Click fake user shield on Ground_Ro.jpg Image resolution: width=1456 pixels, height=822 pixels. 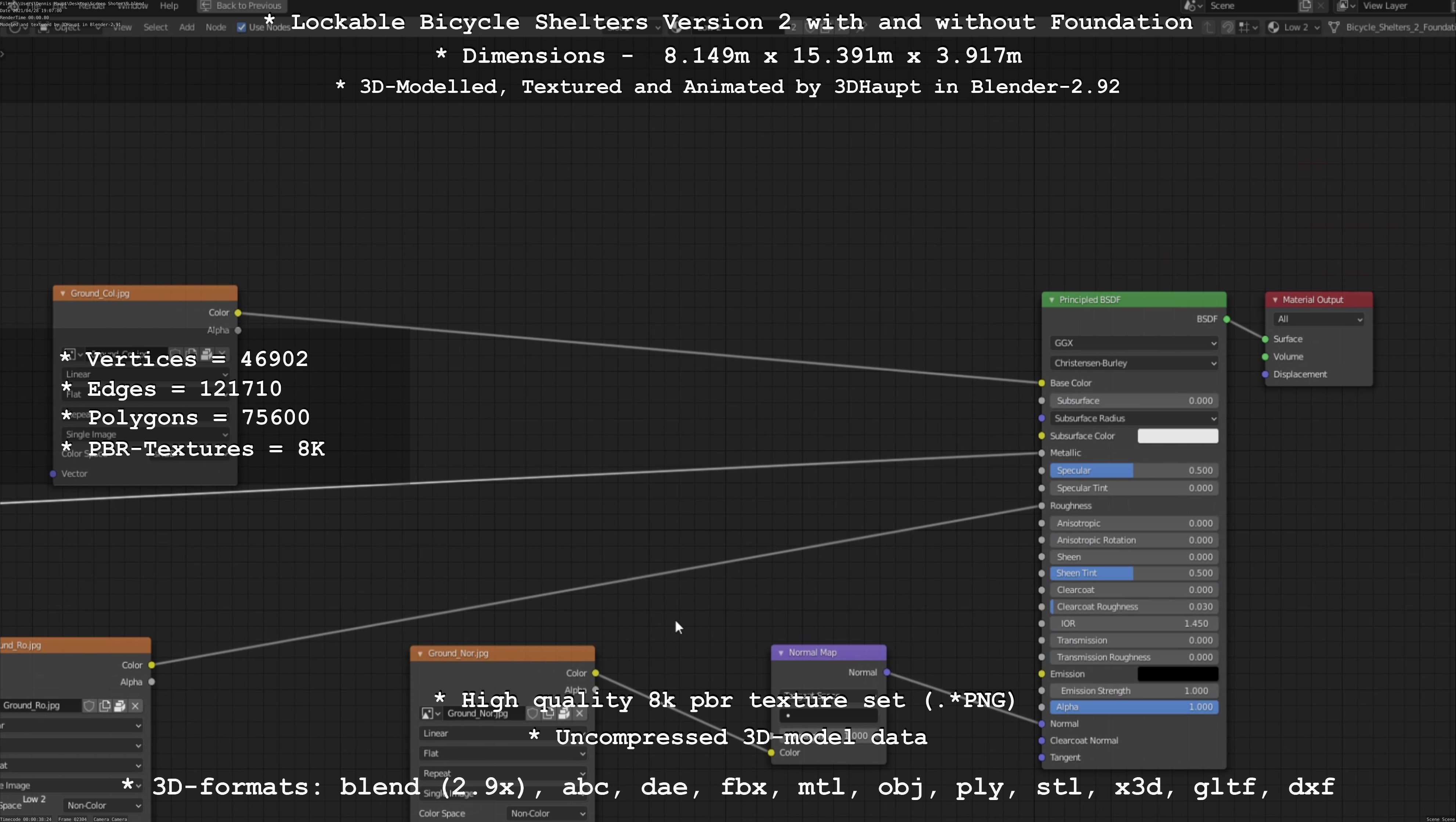(89, 706)
